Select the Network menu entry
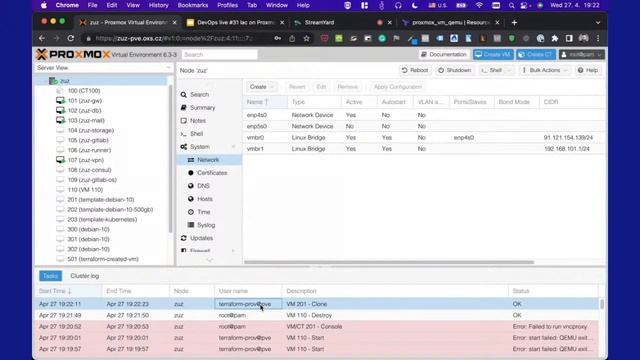 208,160
